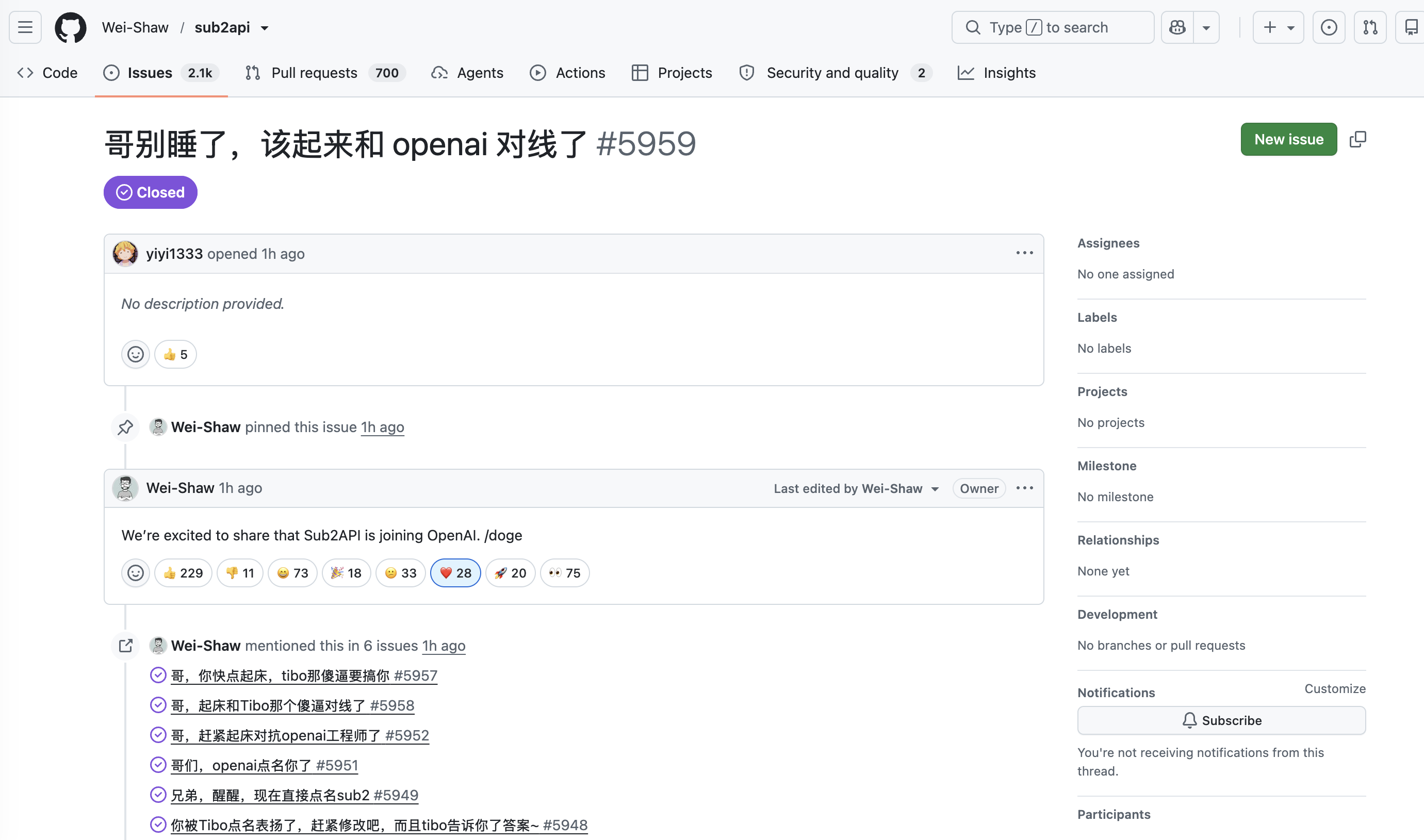The height and width of the screenshot is (840, 1424).
Task: Open linked issue #5948
Action: pyautogui.click(x=379, y=825)
